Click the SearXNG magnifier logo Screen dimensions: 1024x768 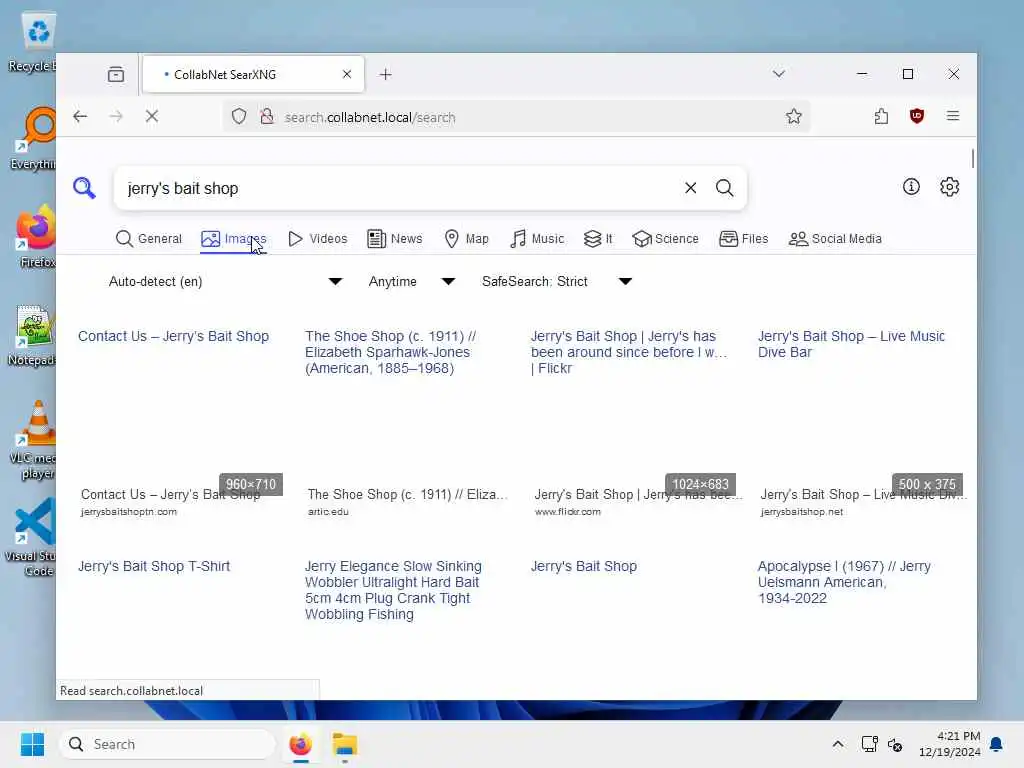point(84,188)
